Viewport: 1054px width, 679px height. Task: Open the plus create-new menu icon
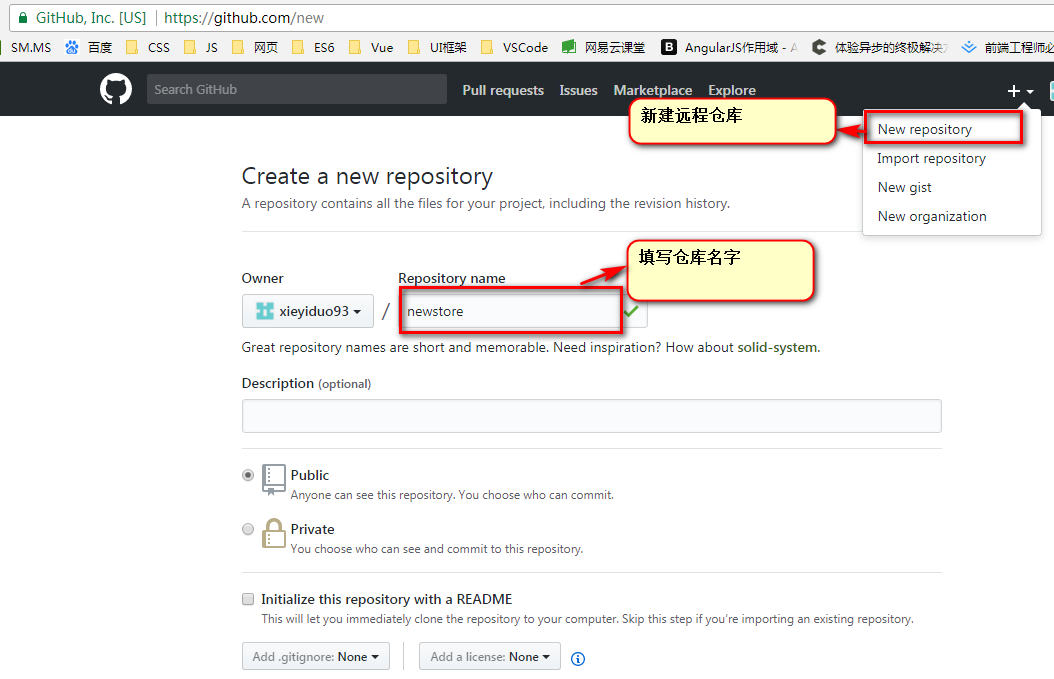tap(1020, 91)
